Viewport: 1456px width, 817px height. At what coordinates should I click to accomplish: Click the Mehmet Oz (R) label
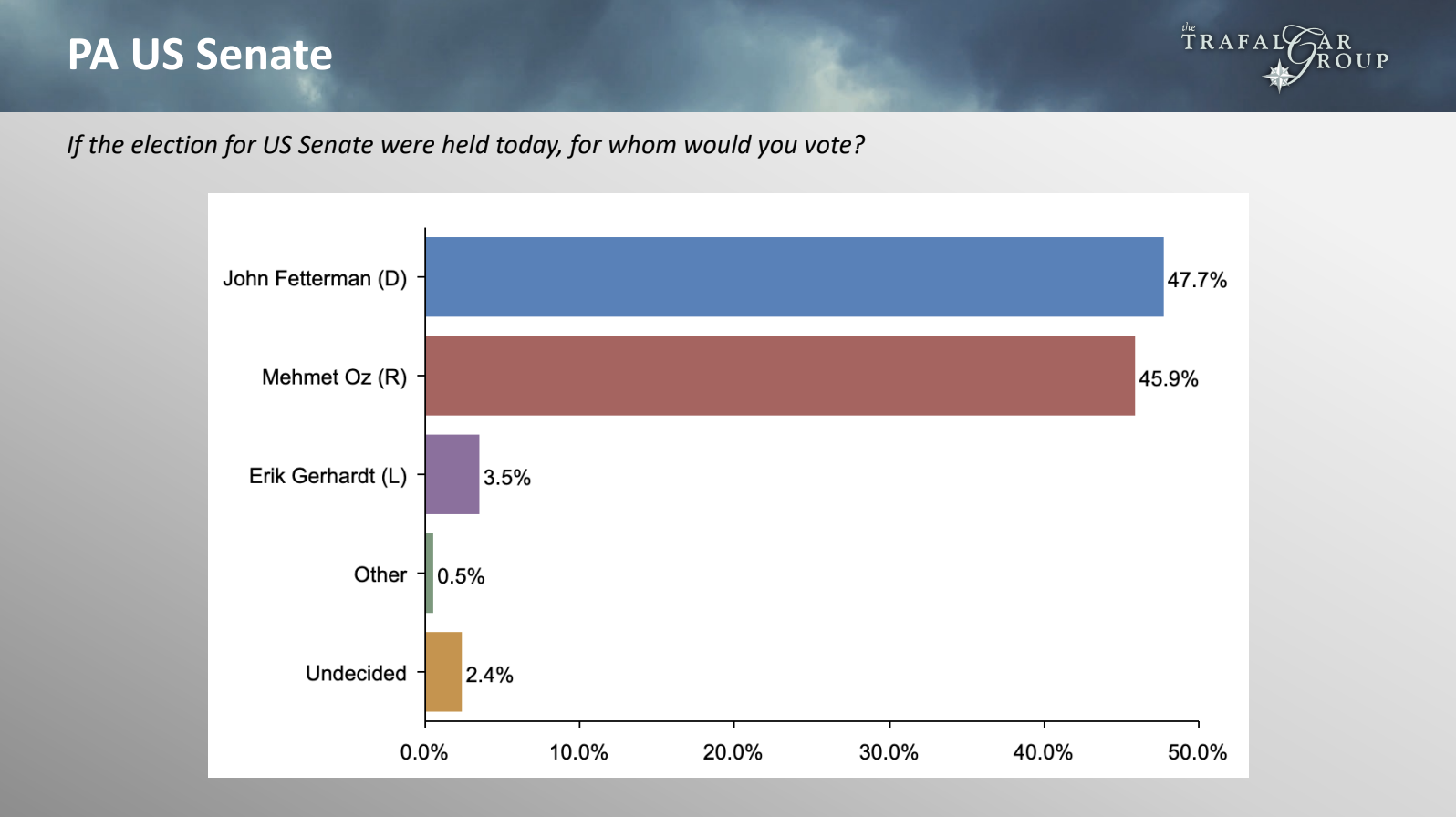334,377
